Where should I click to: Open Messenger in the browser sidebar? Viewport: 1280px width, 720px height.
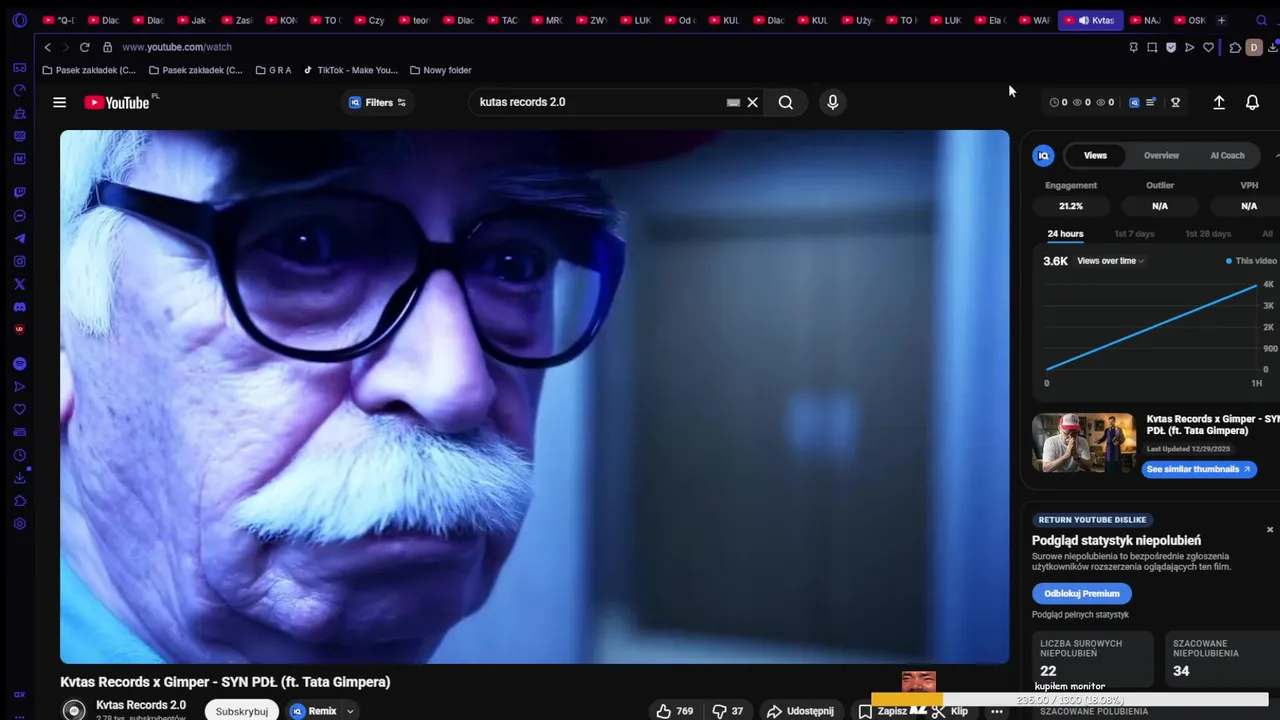tap(19, 215)
